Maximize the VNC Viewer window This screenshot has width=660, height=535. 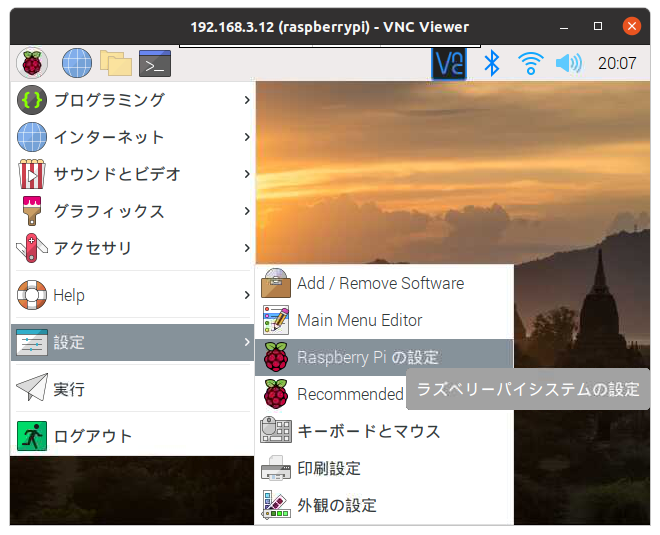[598, 26]
